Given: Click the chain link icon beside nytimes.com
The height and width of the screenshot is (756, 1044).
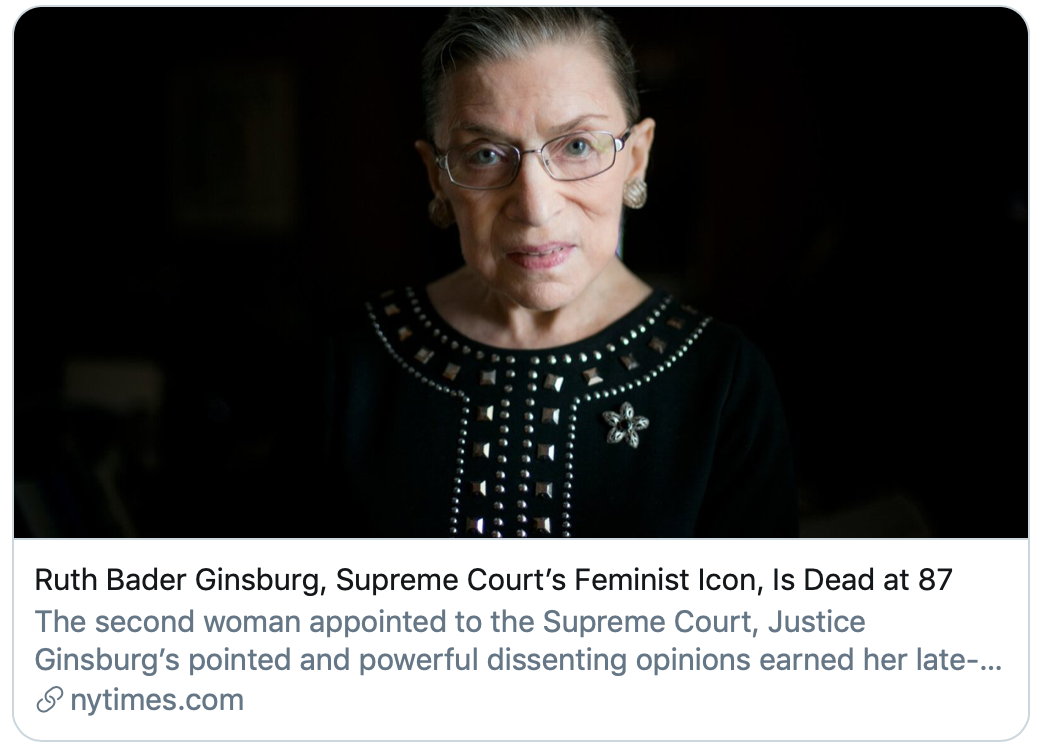Looking at the screenshot, I should tap(49, 699).
